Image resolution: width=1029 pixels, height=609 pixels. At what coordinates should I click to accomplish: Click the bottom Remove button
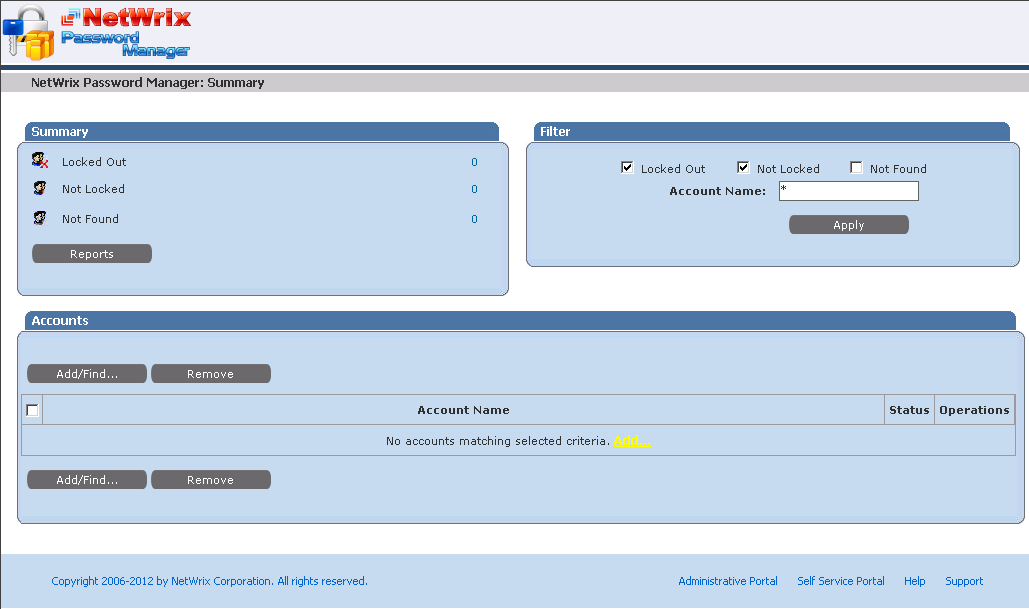(x=211, y=480)
